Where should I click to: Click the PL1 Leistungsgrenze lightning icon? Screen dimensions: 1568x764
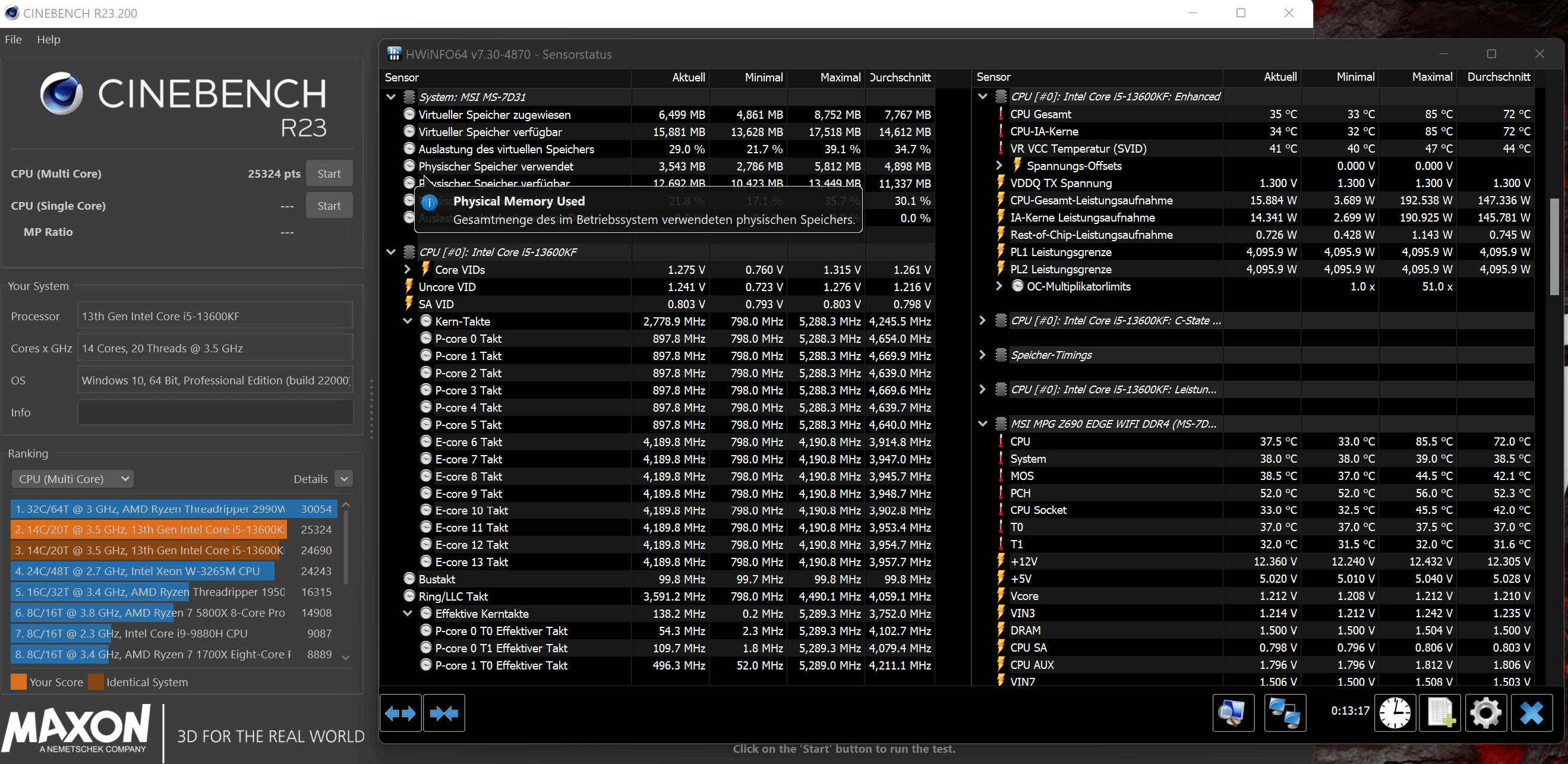[x=1001, y=251]
